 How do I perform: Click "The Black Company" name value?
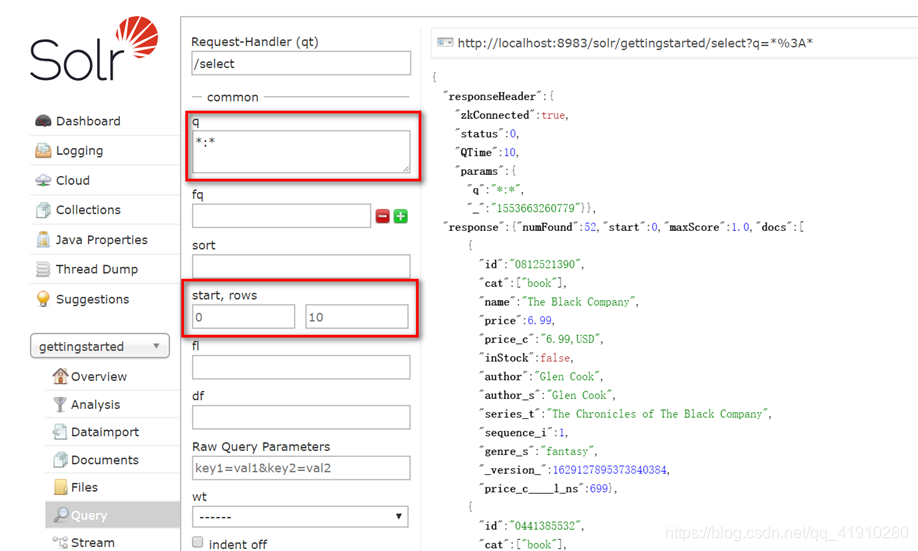click(x=578, y=302)
